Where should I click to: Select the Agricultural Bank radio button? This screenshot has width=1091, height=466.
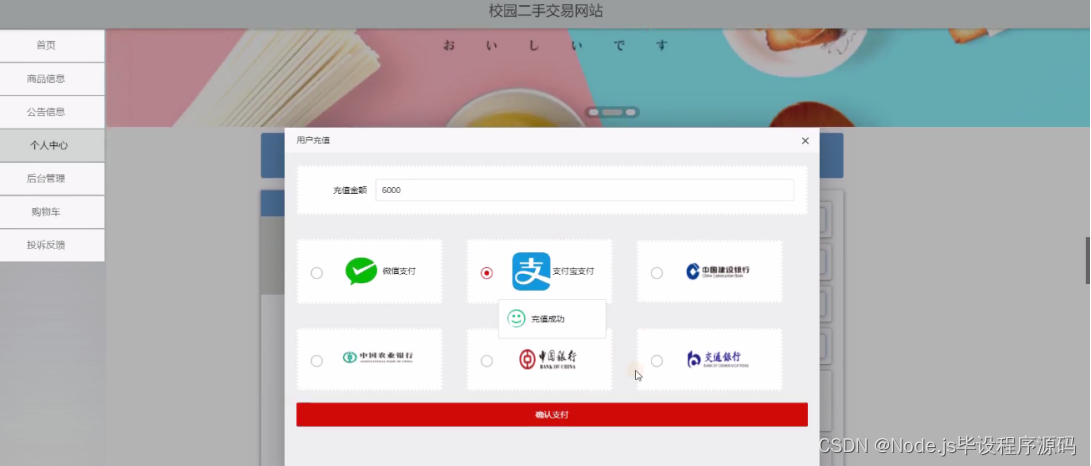317,361
